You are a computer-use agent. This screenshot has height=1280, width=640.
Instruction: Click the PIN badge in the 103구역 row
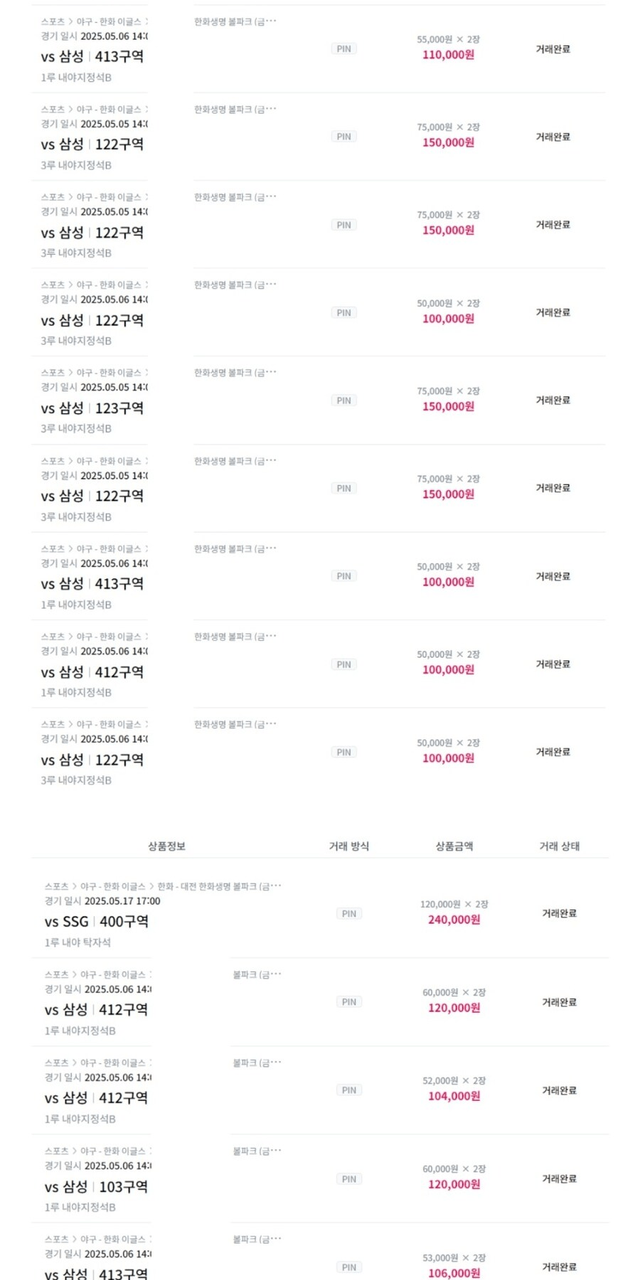349,1179
